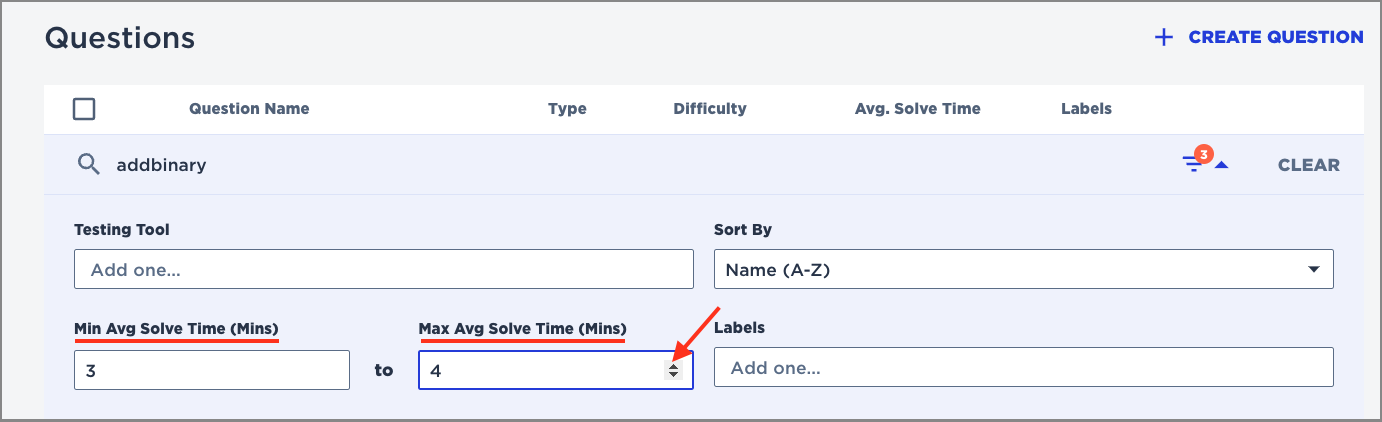Click the Testing Tool input field

(383, 269)
